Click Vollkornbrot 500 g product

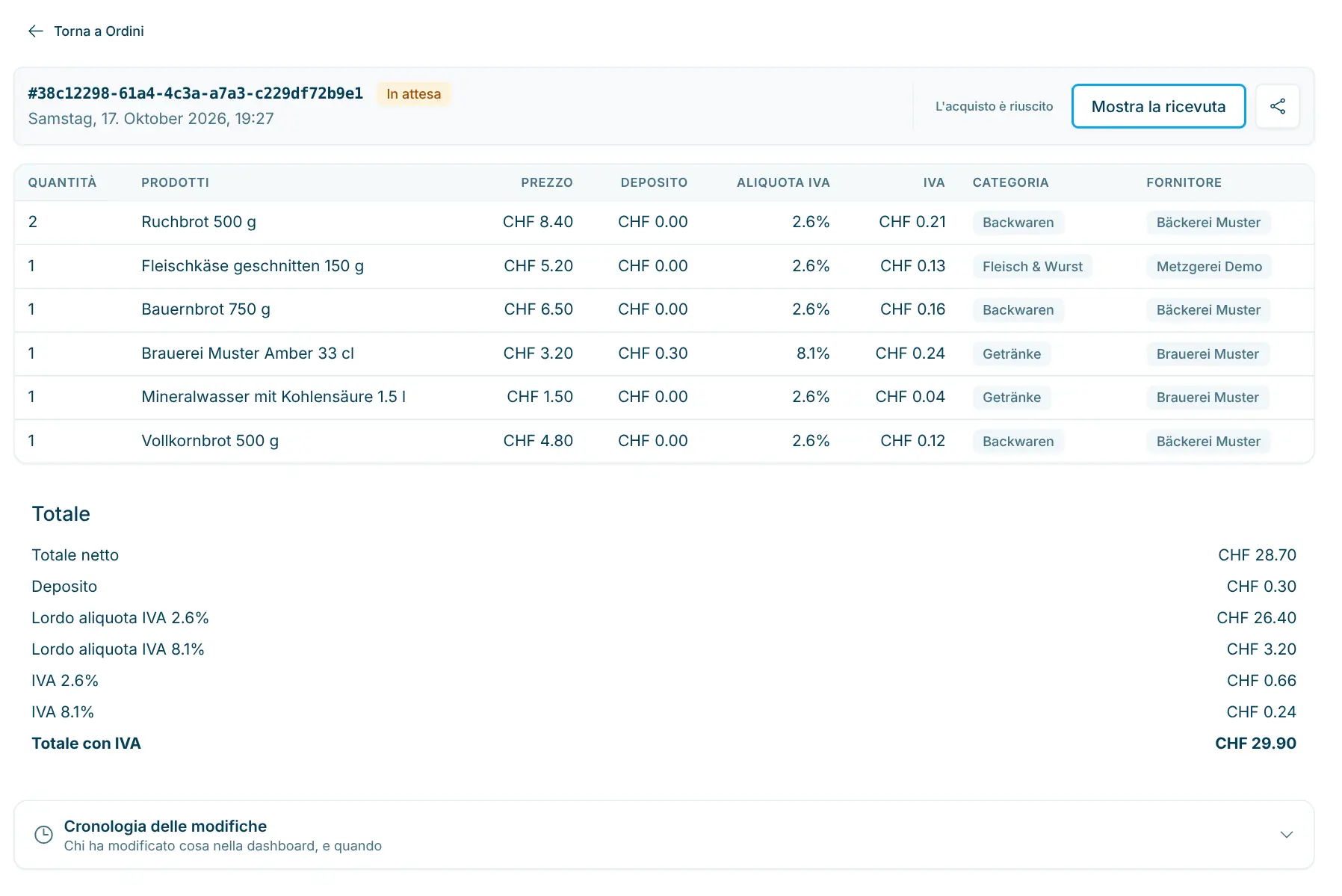pos(210,441)
